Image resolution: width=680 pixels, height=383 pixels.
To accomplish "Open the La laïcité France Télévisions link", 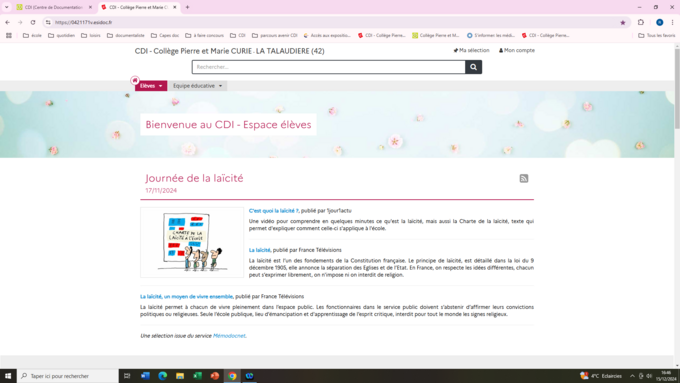I will pyautogui.click(x=259, y=250).
